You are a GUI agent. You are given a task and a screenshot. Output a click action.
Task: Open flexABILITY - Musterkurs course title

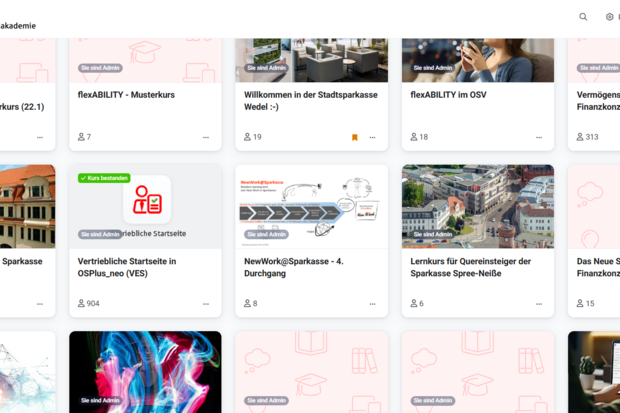point(126,95)
